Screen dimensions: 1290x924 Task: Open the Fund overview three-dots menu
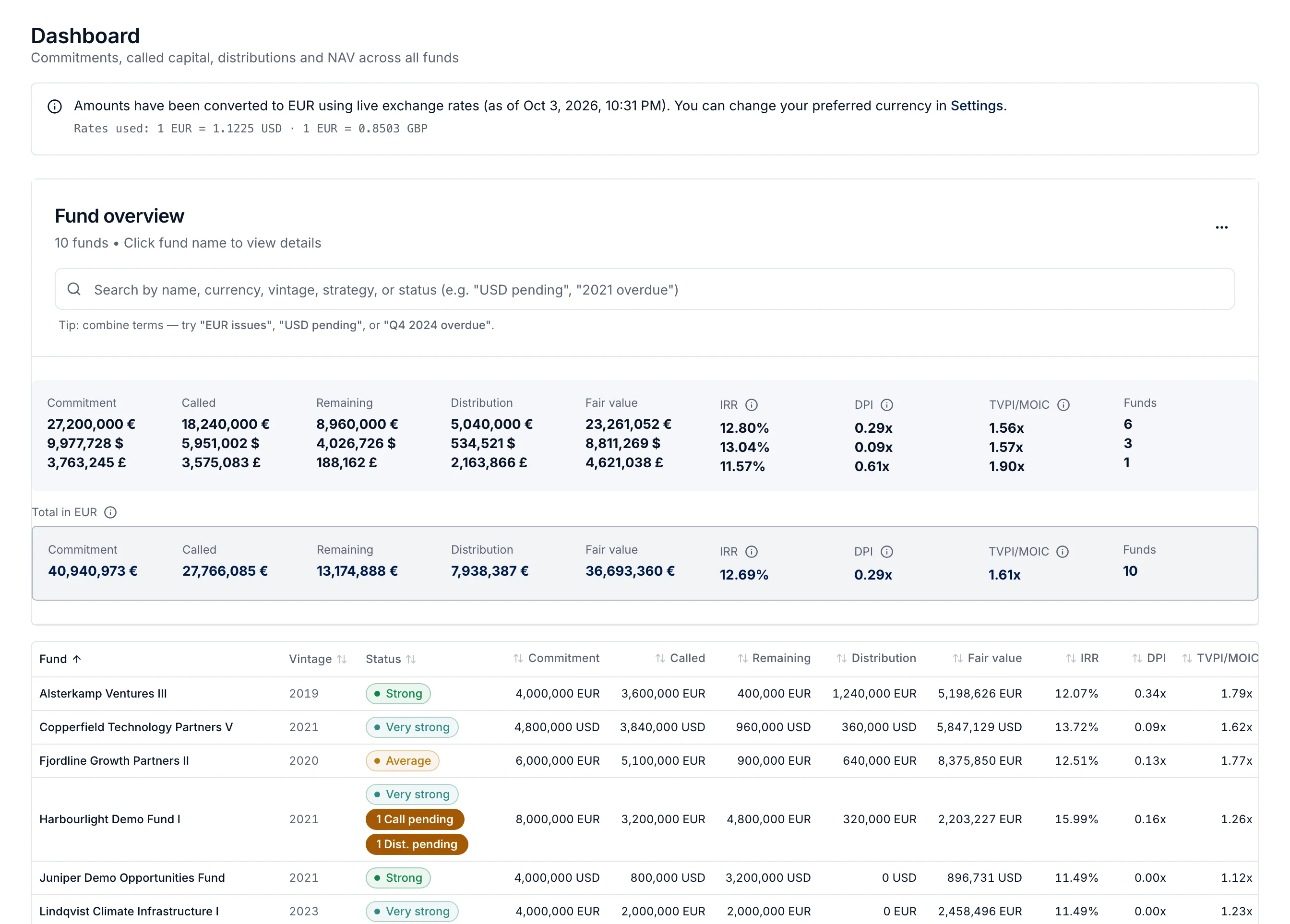1221,227
